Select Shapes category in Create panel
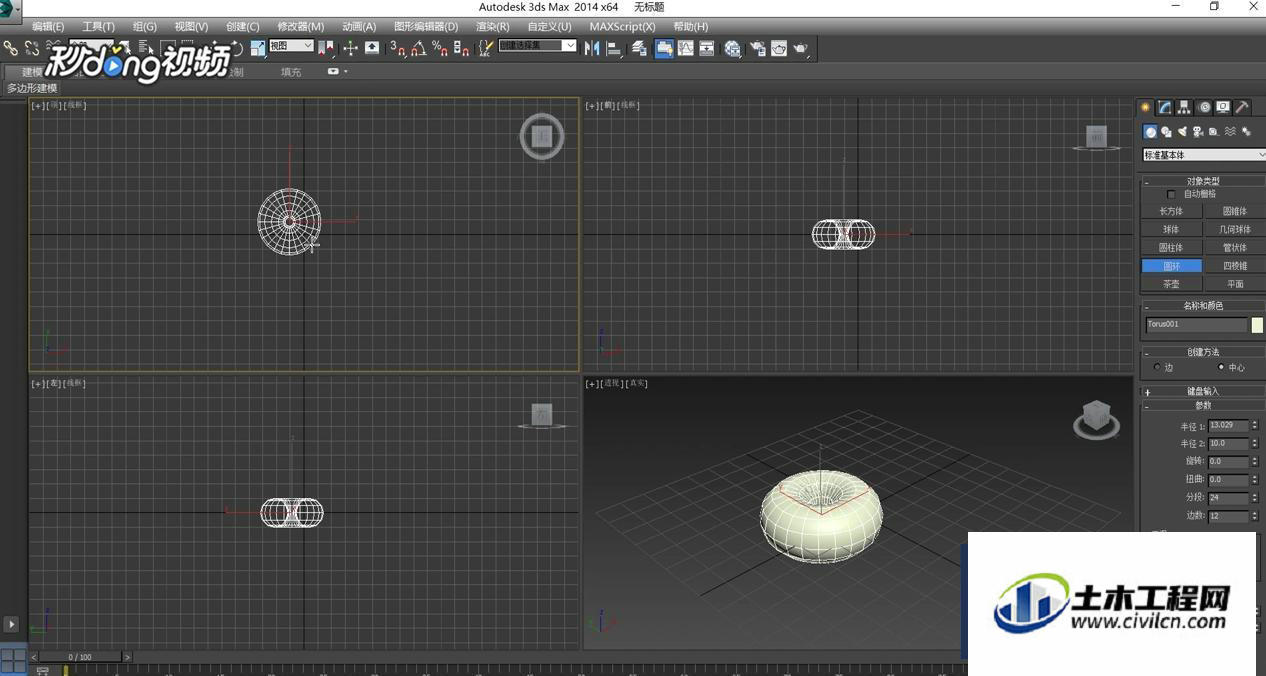The height and width of the screenshot is (676, 1266). click(x=1166, y=132)
